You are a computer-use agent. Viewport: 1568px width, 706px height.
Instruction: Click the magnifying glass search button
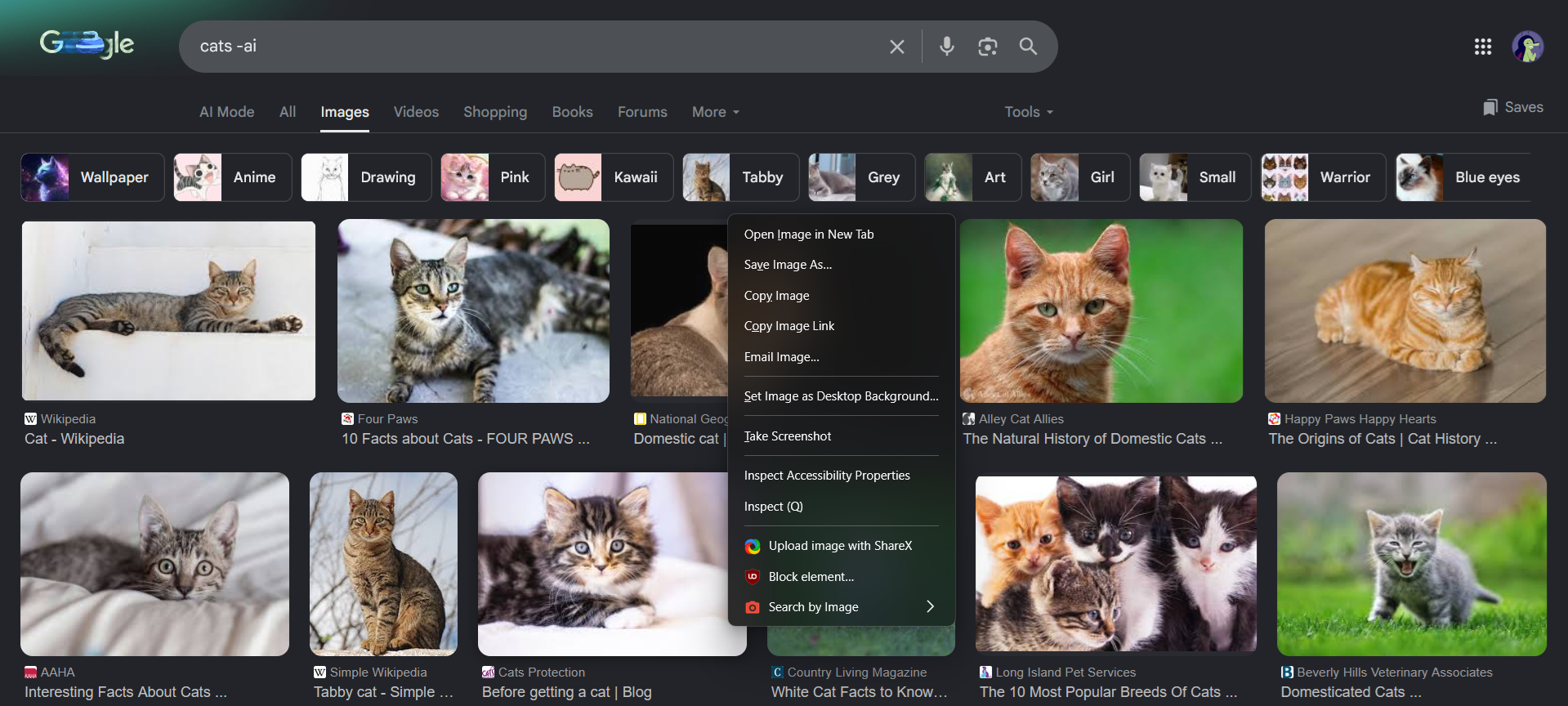(1028, 47)
